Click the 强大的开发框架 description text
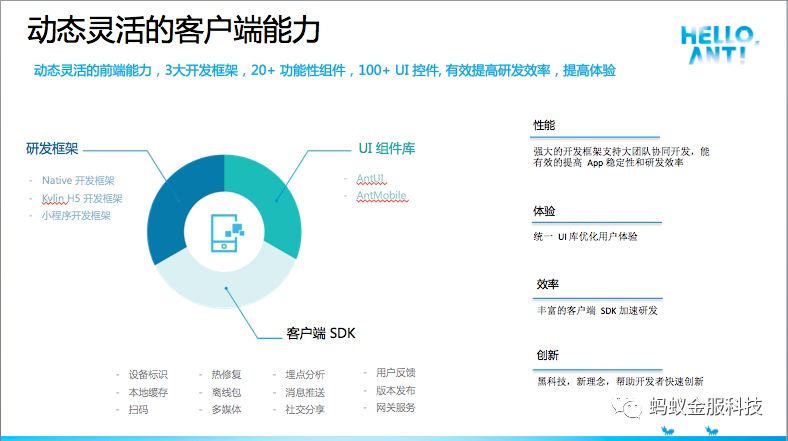 [621, 157]
